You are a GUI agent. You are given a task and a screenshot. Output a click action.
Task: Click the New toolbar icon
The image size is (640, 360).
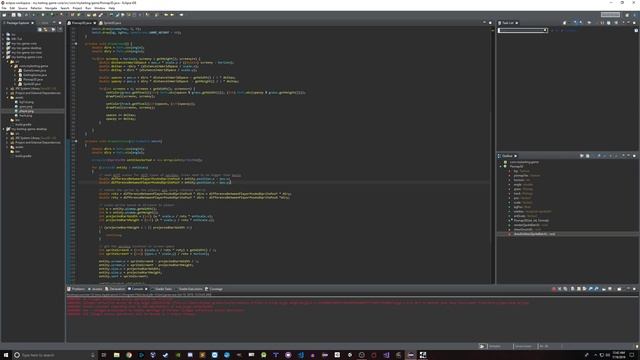coord(4,15)
